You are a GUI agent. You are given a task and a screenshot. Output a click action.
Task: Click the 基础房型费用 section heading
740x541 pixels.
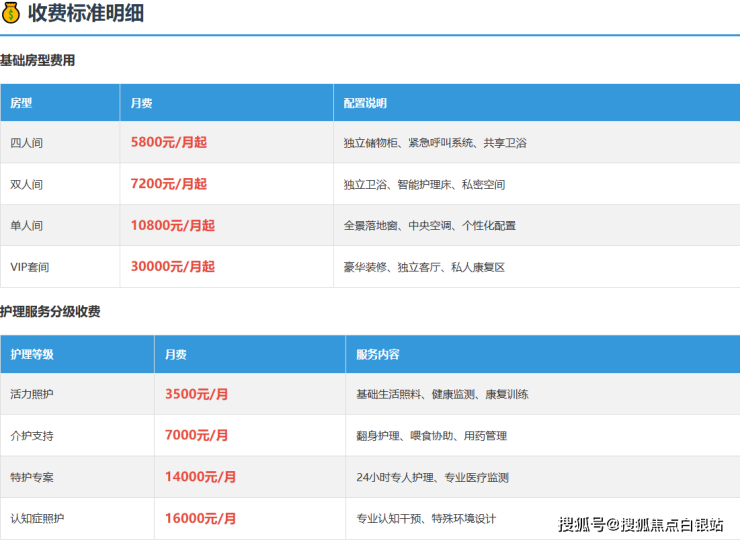click(x=38, y=61)
